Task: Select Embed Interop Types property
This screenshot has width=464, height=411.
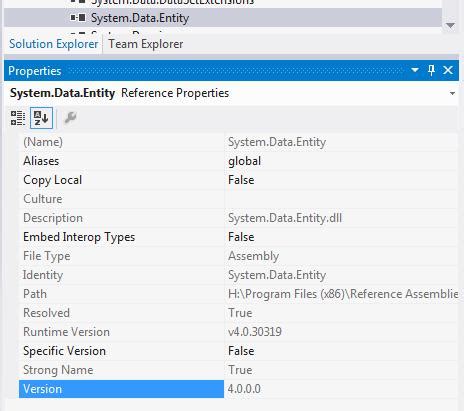Action: tap(121, 237)
